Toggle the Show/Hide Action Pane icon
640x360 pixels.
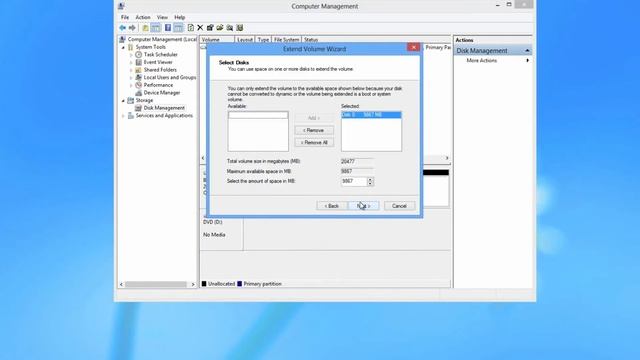[x=178, y=28]
